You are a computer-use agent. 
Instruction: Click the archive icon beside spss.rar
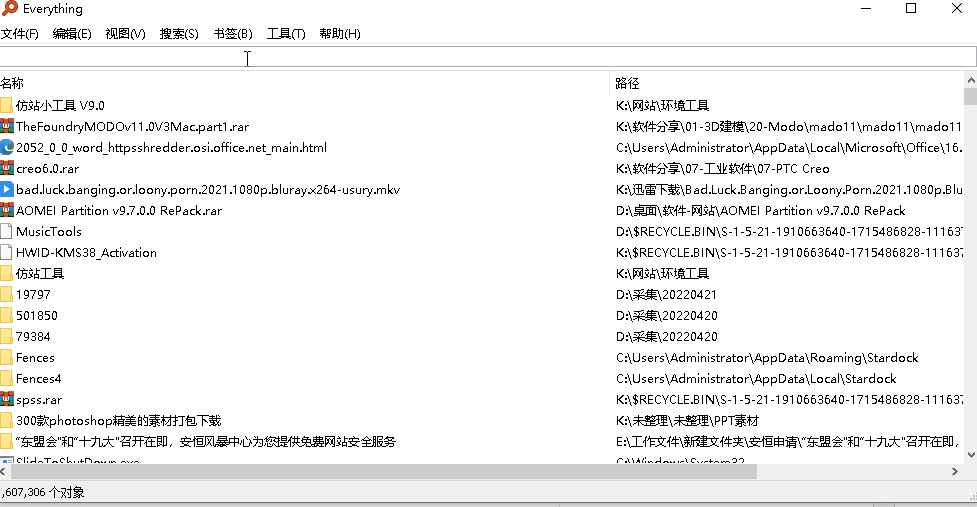pos(6,400)
